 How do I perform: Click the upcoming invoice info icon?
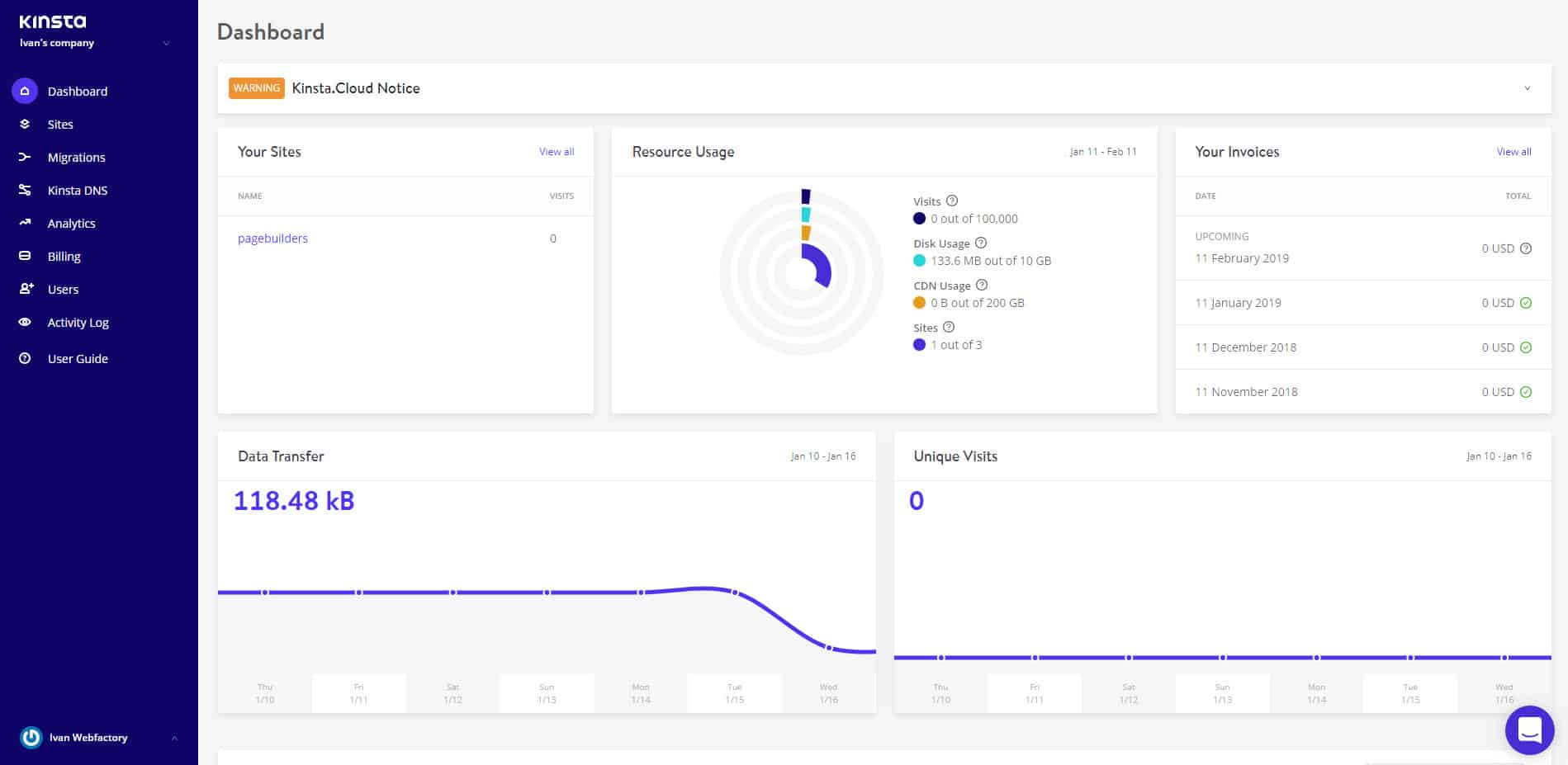(1526, 248)
